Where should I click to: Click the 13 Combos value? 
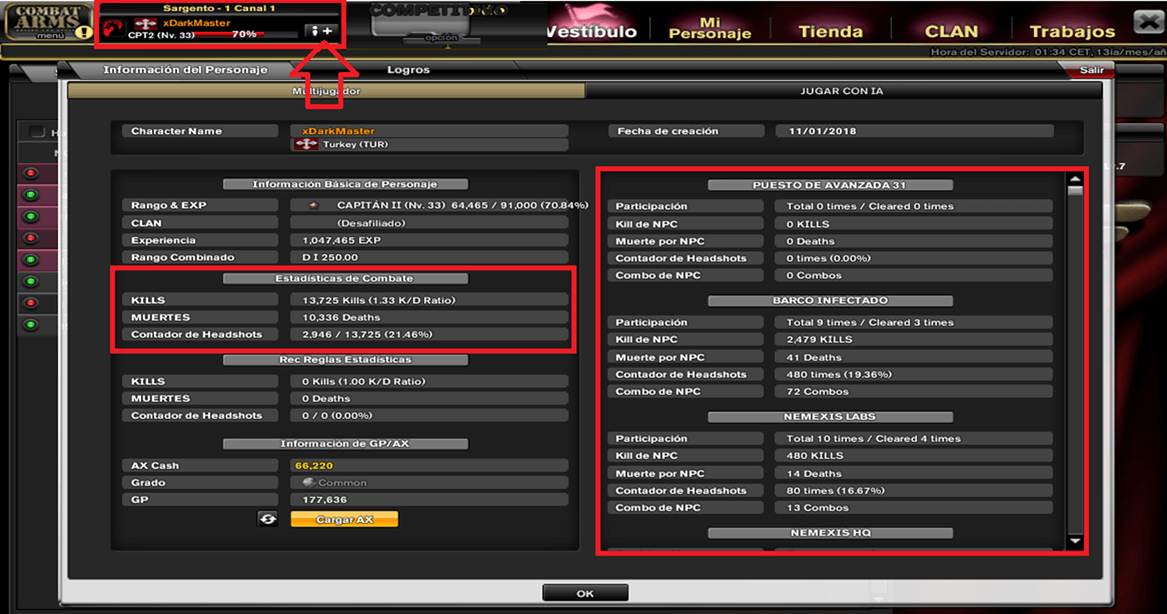(817, 508)
